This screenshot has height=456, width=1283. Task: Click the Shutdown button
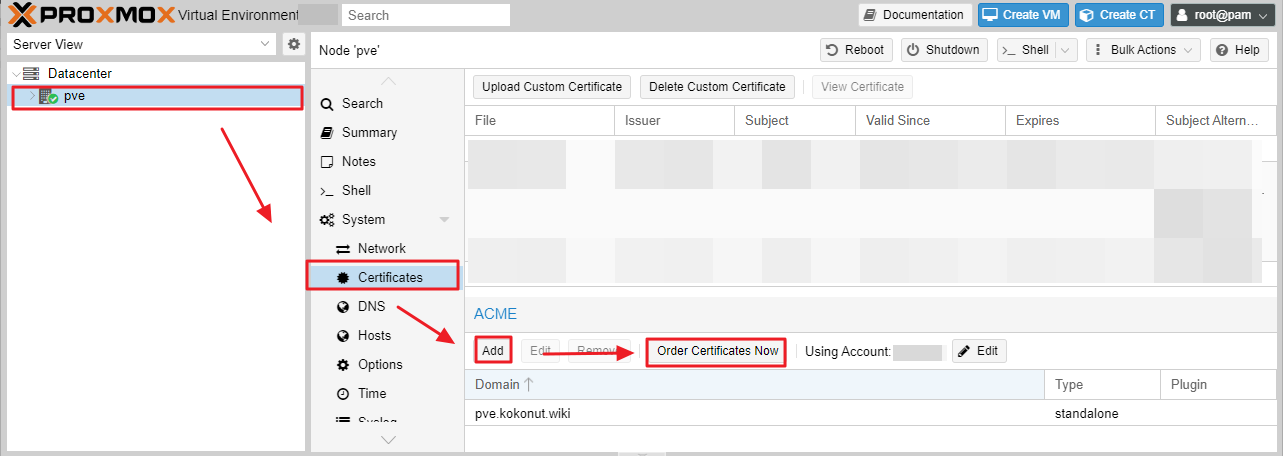[944, 50]
